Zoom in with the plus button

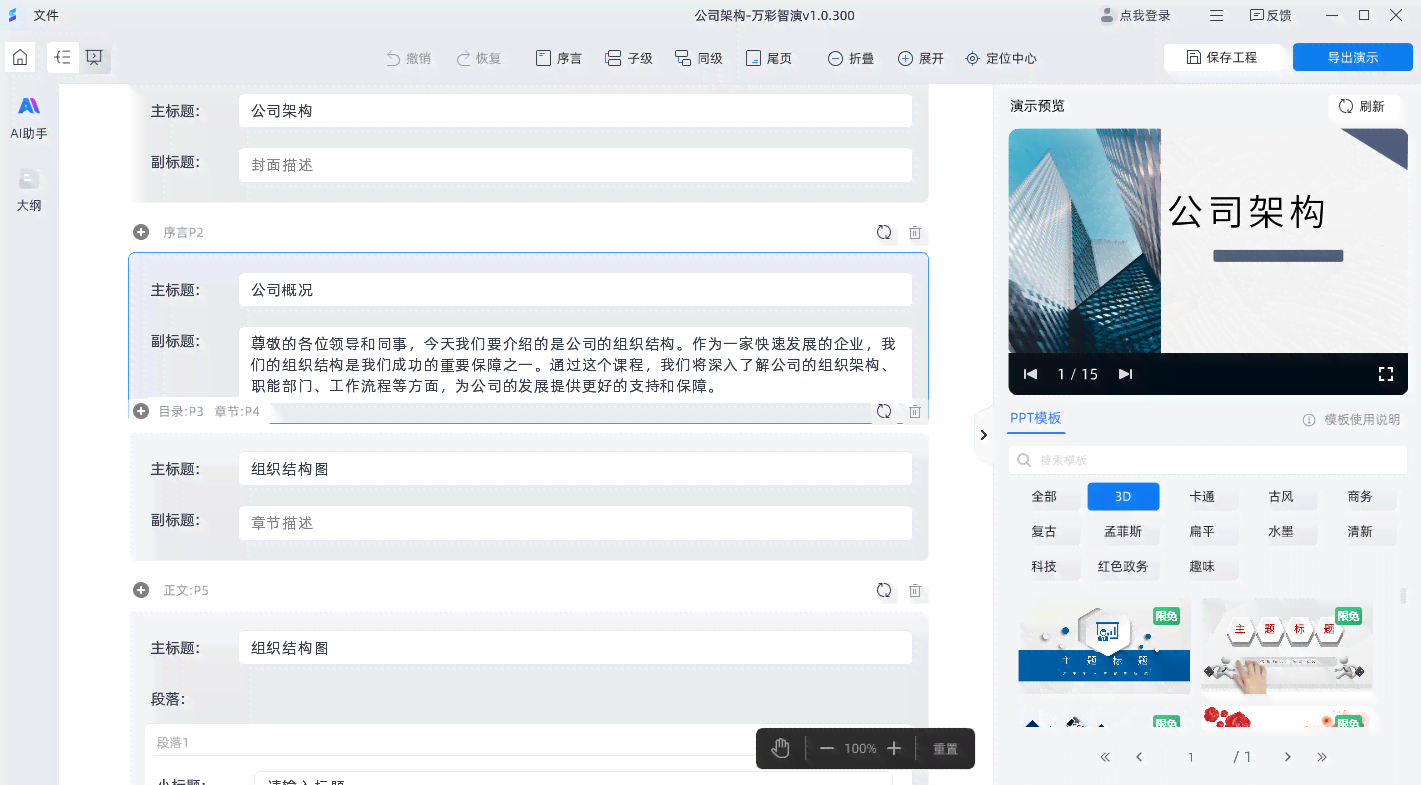pyautogui.click(x=894, y=748)
